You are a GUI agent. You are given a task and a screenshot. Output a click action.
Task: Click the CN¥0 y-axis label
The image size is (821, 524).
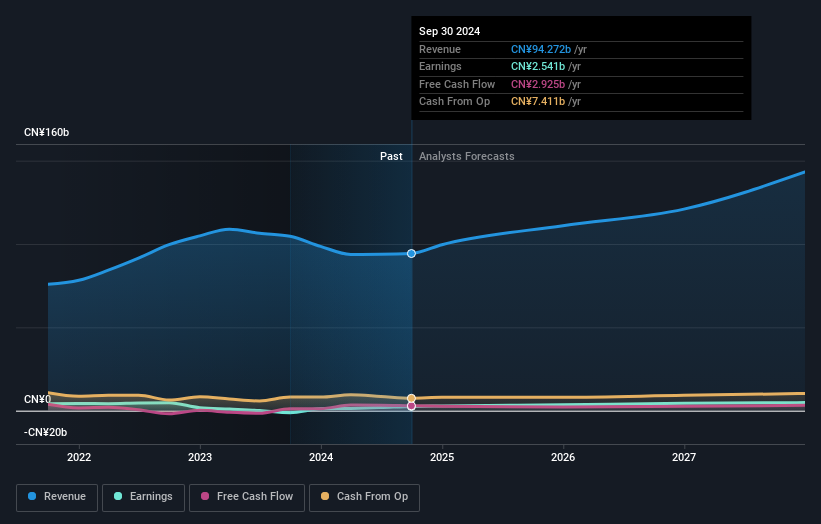(x=38, y=399)
